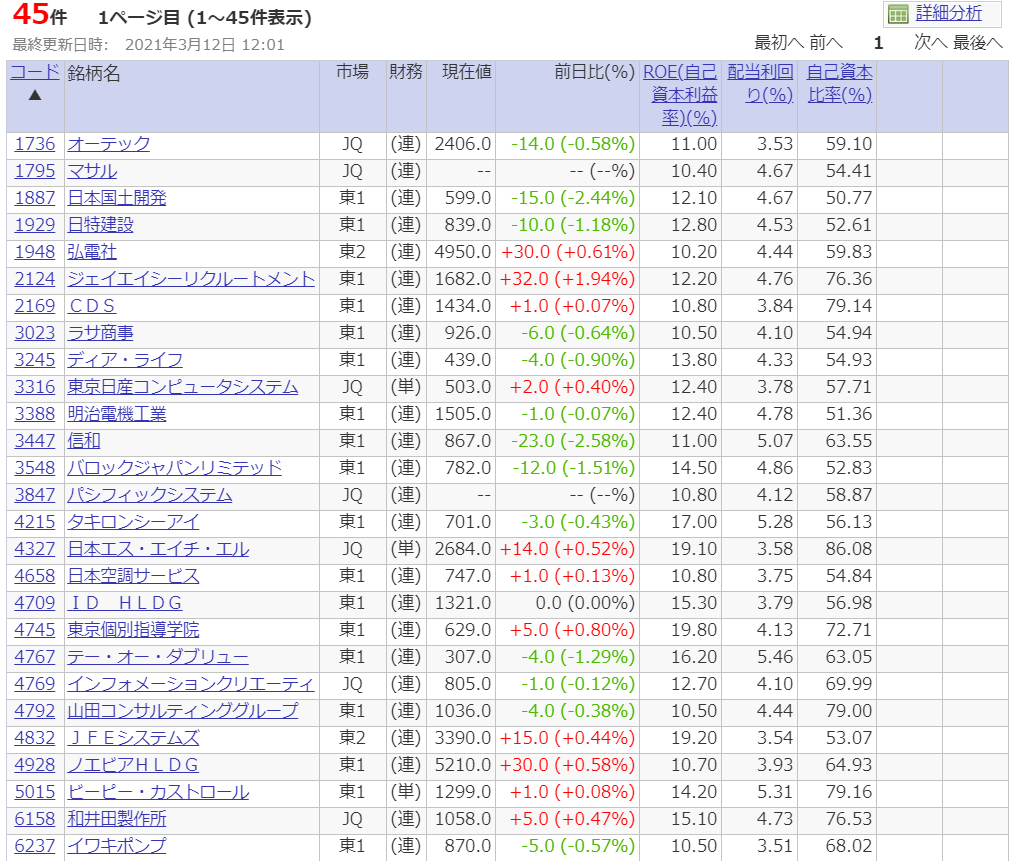Open ディア・ライフ stock page
Image resolution: width=1016 pixels, height=861 pixels.
pyautogui.click(x=125, y=360)
